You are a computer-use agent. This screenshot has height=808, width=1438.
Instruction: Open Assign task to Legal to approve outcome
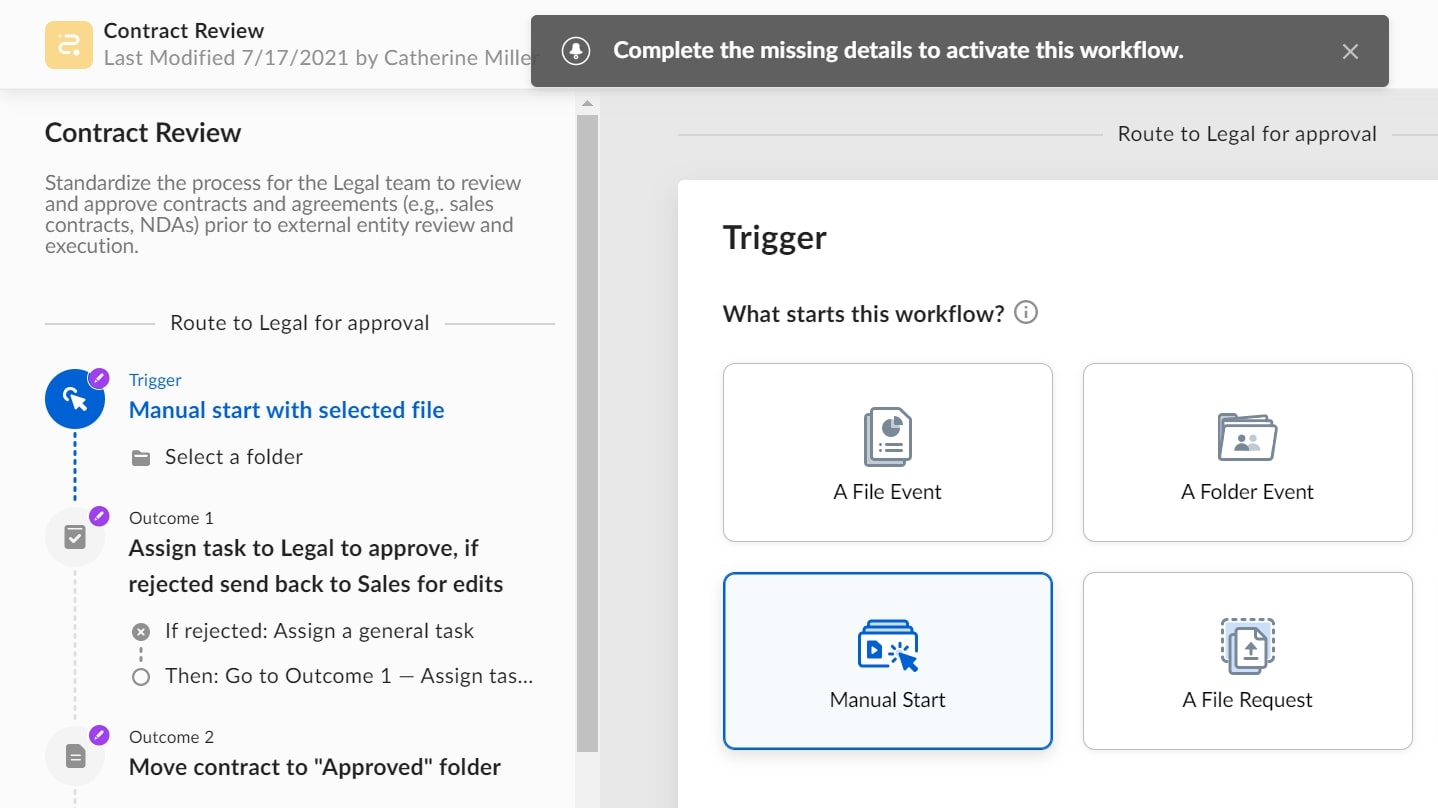[x=316, y=566]
